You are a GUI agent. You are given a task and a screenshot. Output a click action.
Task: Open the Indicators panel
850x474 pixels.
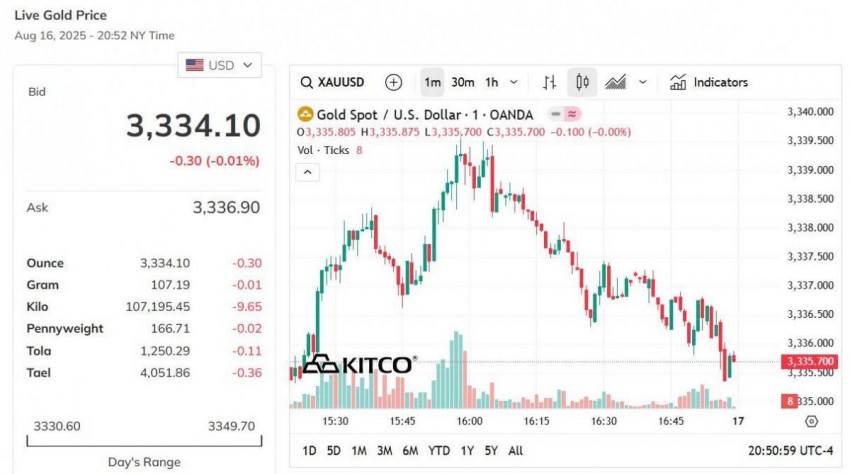pyautogui.click(x=709, y=82)
